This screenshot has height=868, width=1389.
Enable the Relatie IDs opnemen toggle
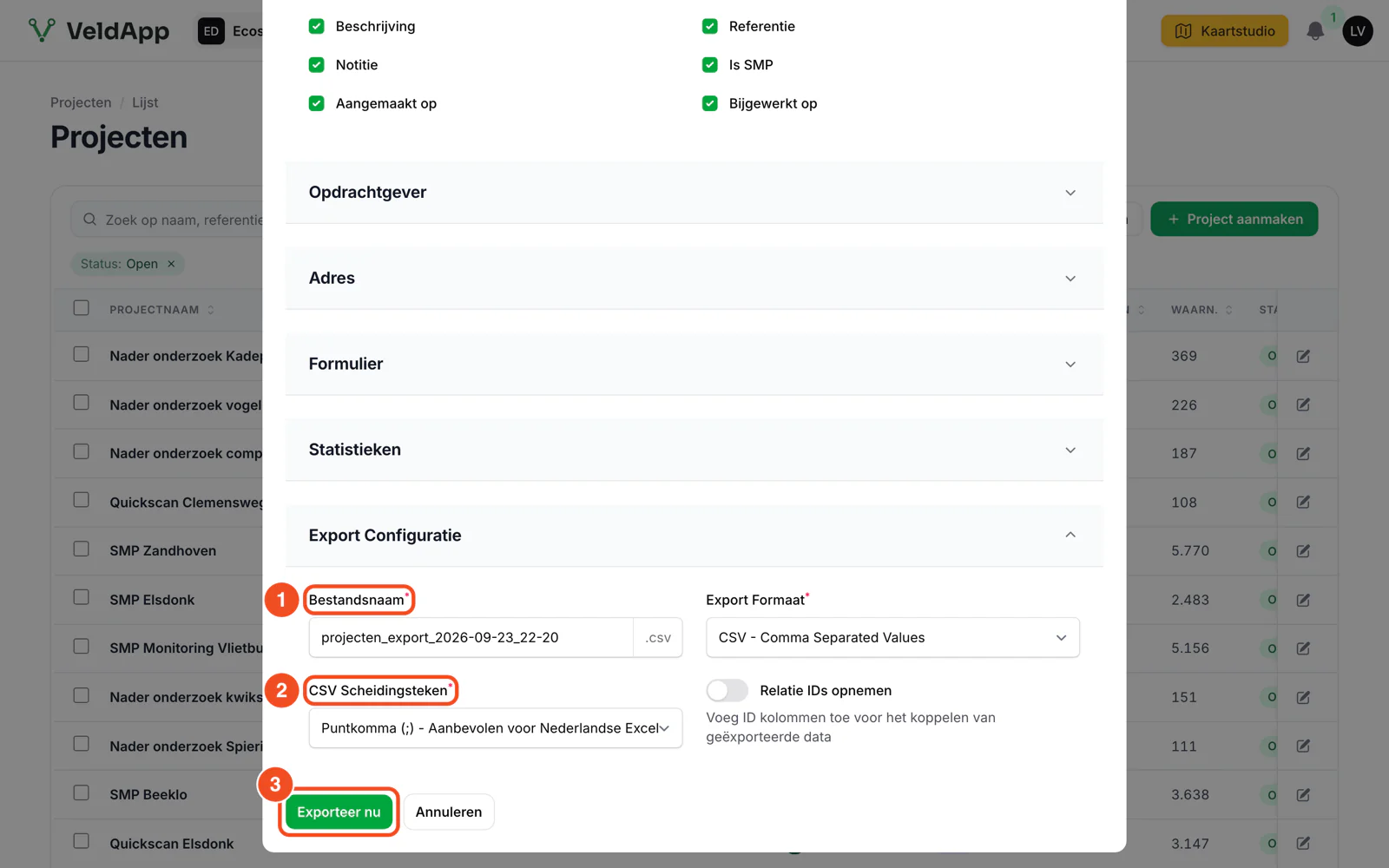click(727, 690)
